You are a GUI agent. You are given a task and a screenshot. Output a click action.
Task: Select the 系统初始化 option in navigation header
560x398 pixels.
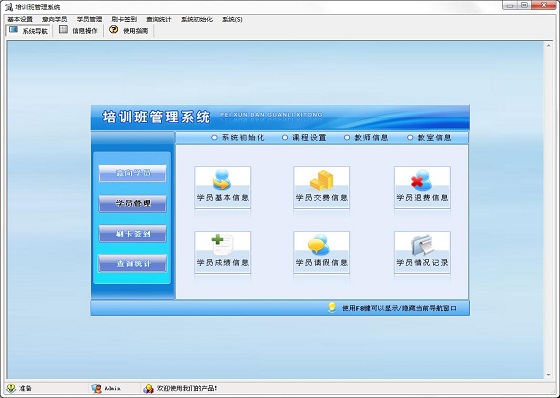tap(238, 138)
